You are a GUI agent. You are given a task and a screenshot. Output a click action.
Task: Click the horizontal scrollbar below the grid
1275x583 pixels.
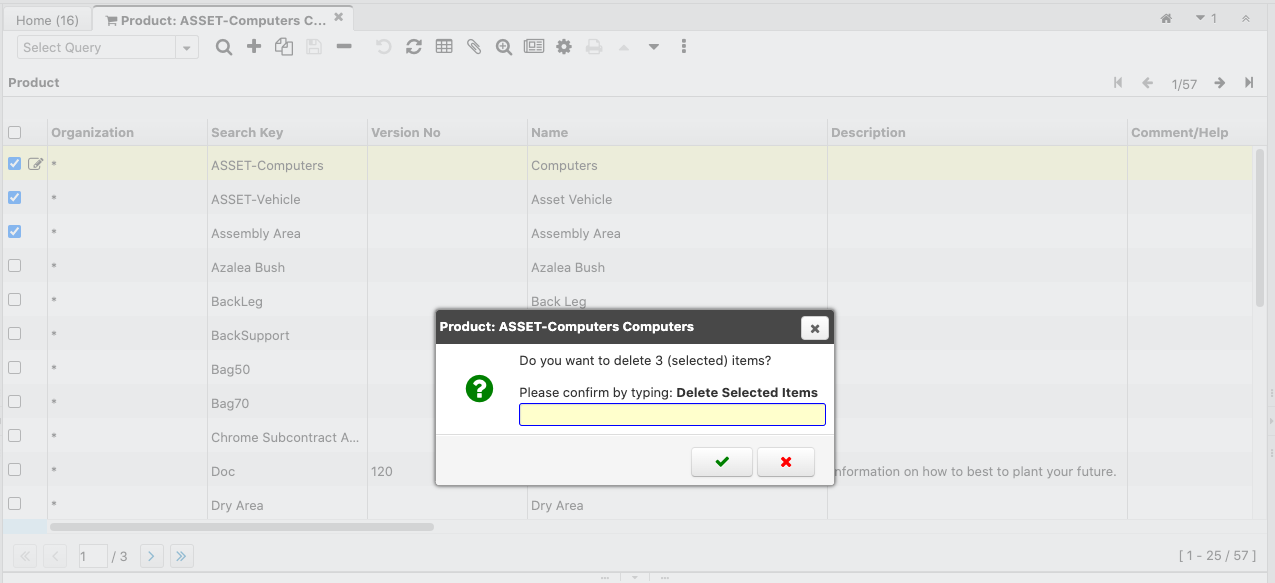tap(242, 526)
